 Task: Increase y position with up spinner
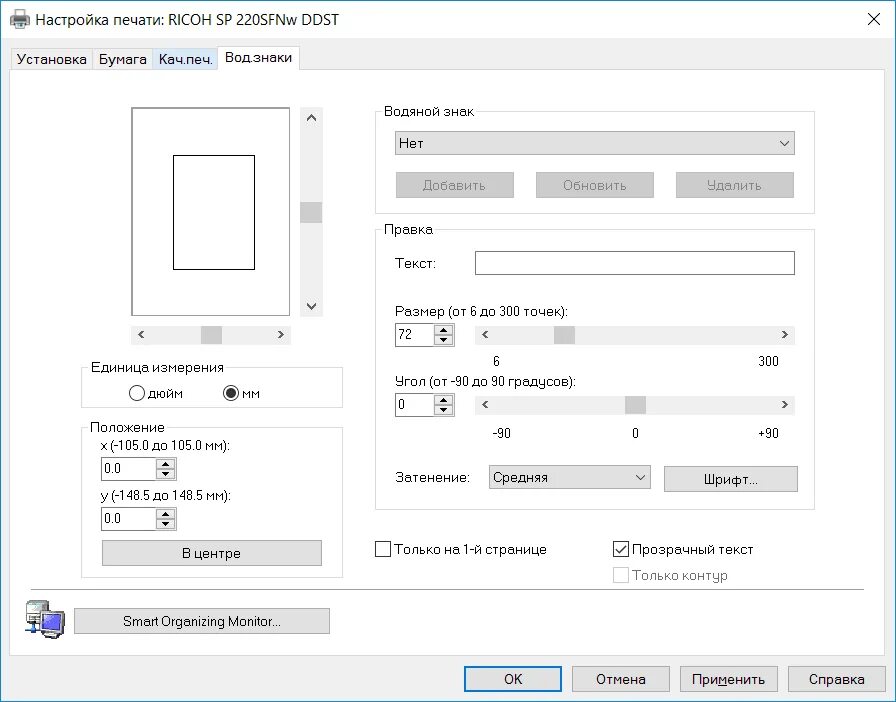166,514
